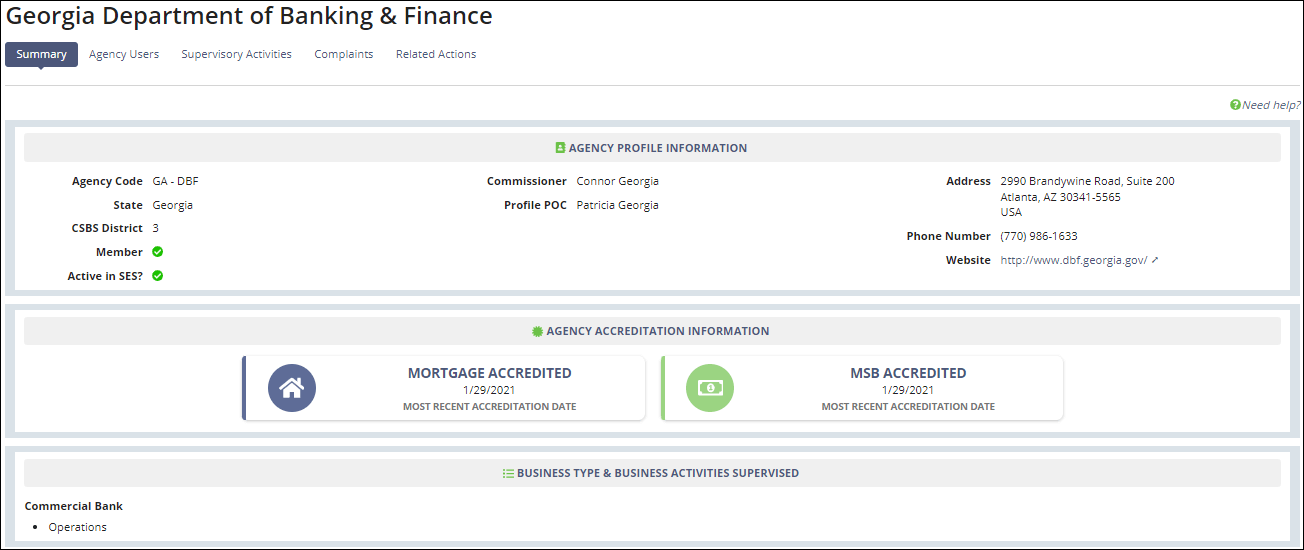Screen dimensions: 1304x550
Task: Click the Agency Accreditation Information seal icon
Action: click(x=537, y=331)
